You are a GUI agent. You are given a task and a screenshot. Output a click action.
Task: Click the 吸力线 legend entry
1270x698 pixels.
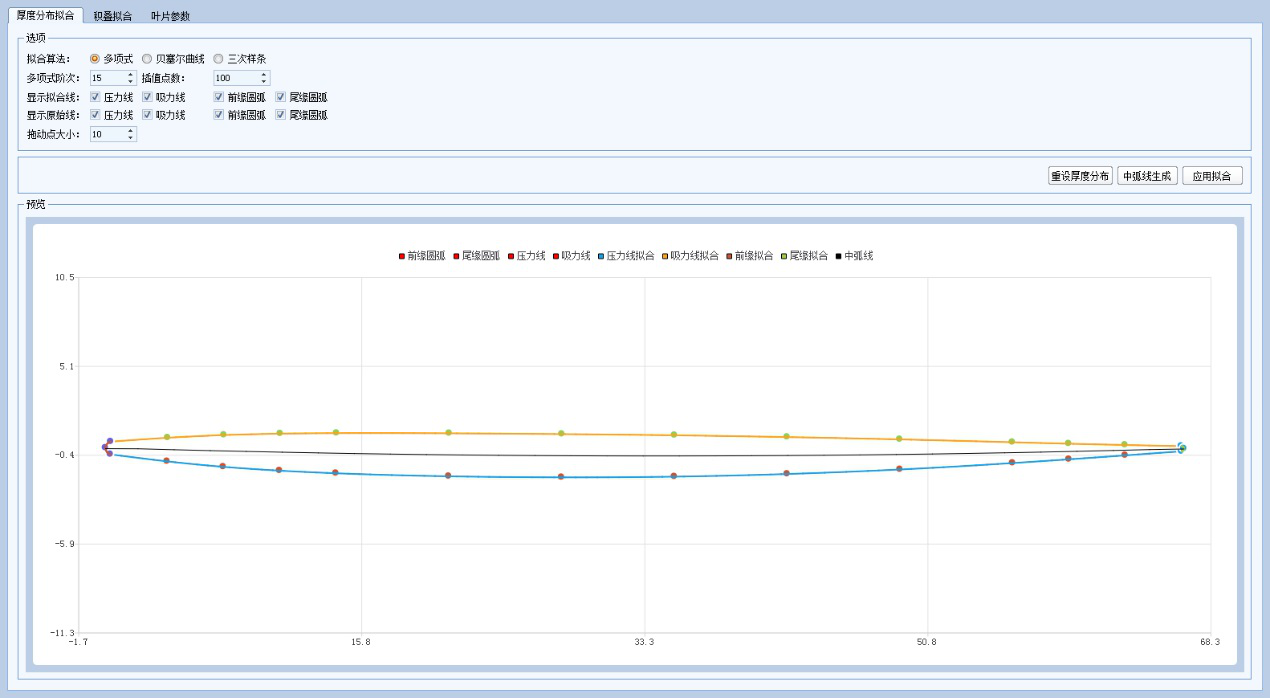(572, 256)
